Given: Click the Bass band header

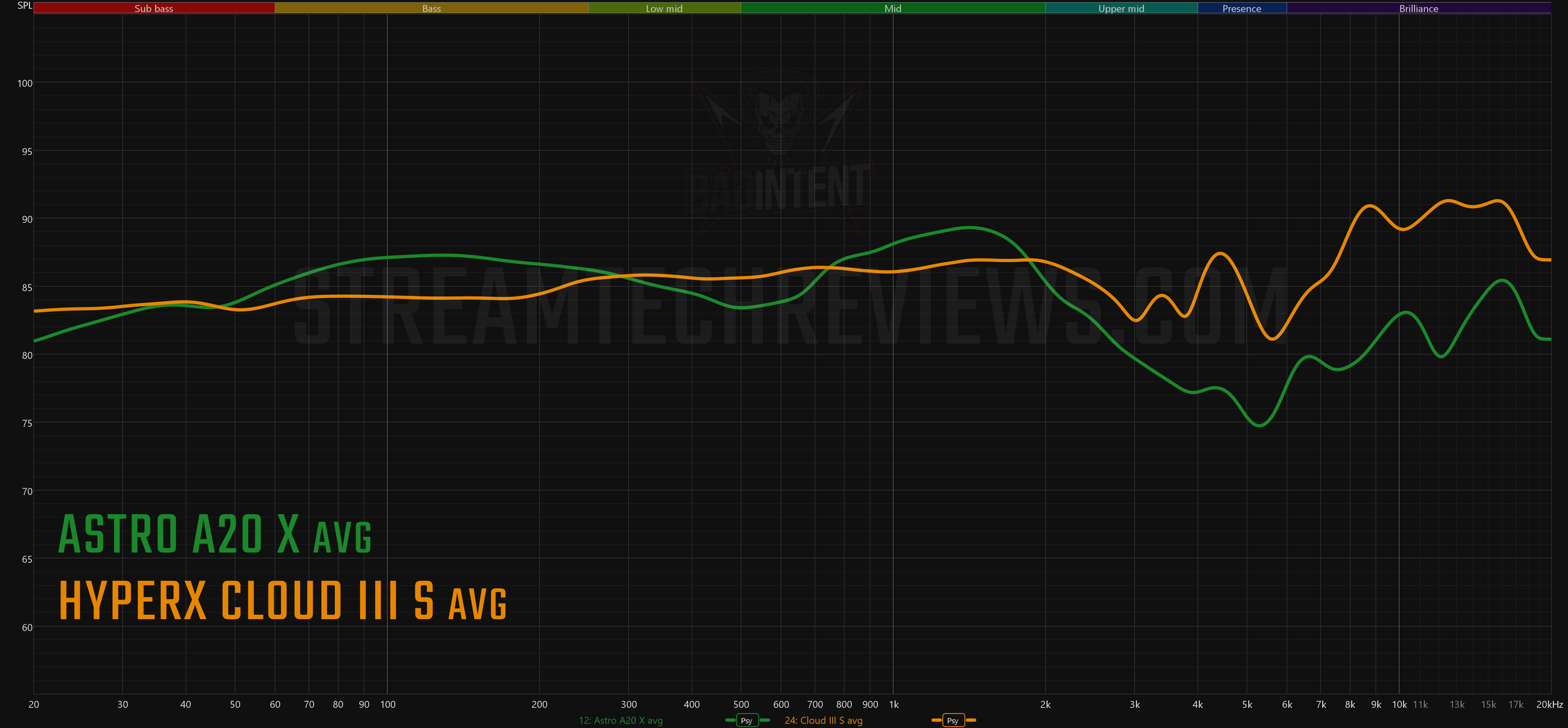Looking at the screenshot, I should click(x=432, y=8).
